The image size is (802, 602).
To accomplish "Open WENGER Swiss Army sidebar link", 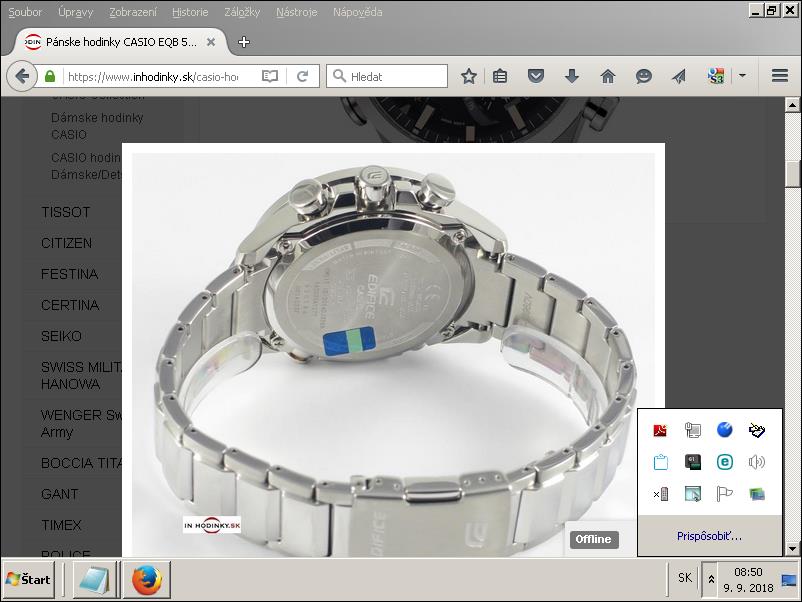I will pyautogui.click(x=81, y=423).
